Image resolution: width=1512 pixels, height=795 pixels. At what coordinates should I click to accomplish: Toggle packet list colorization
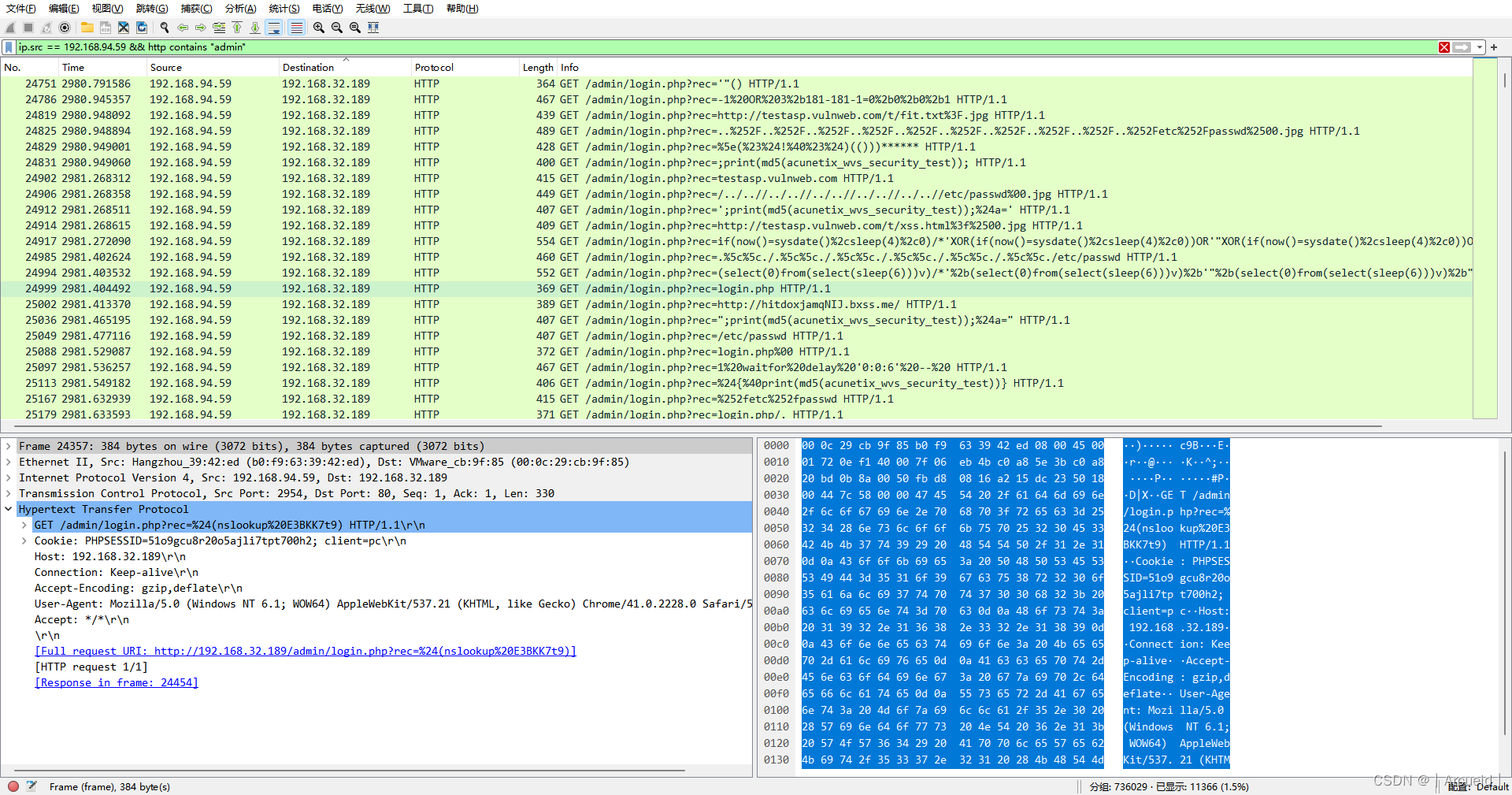(x=296, y=28)
